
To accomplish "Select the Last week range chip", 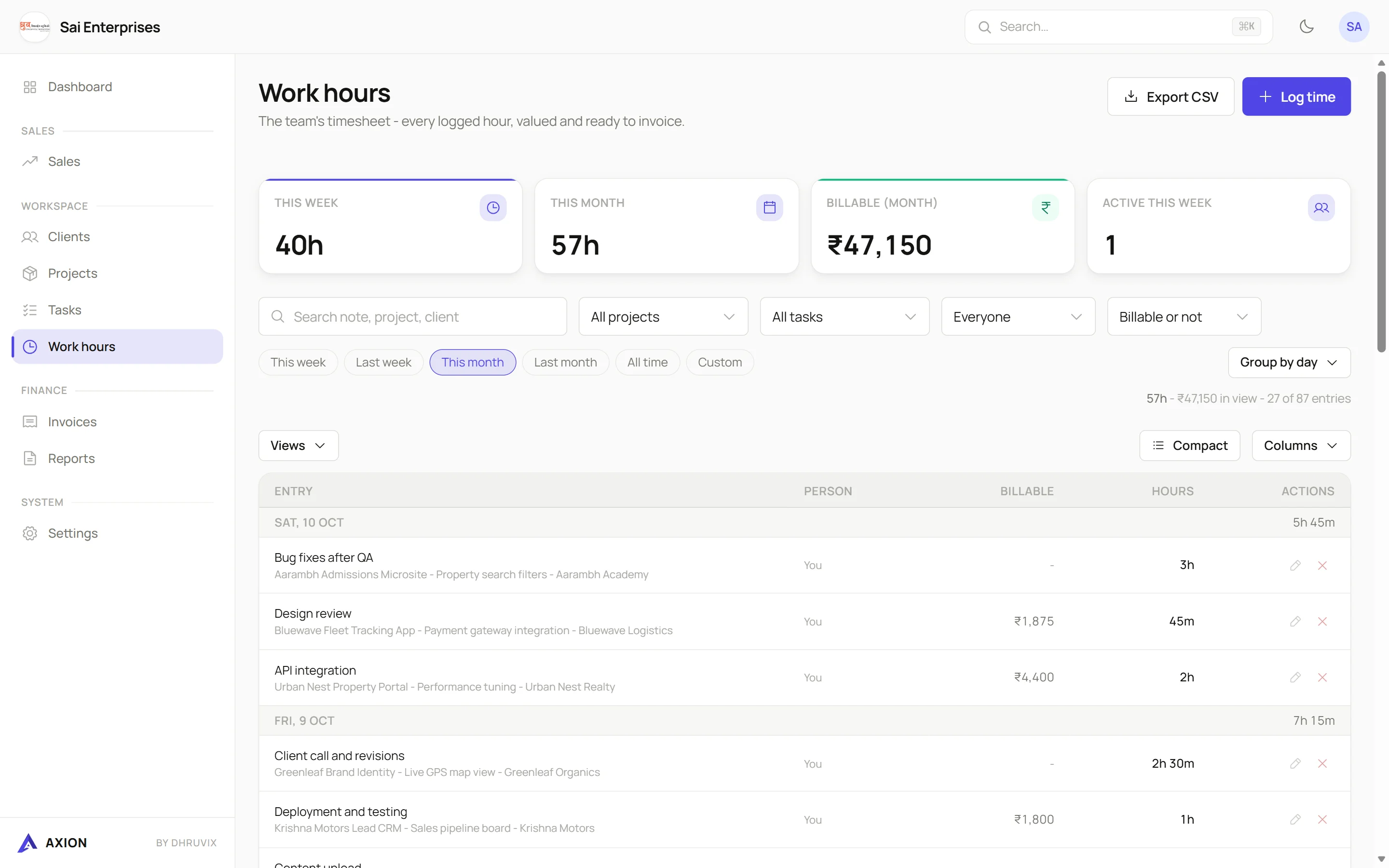I will (383, 362).
